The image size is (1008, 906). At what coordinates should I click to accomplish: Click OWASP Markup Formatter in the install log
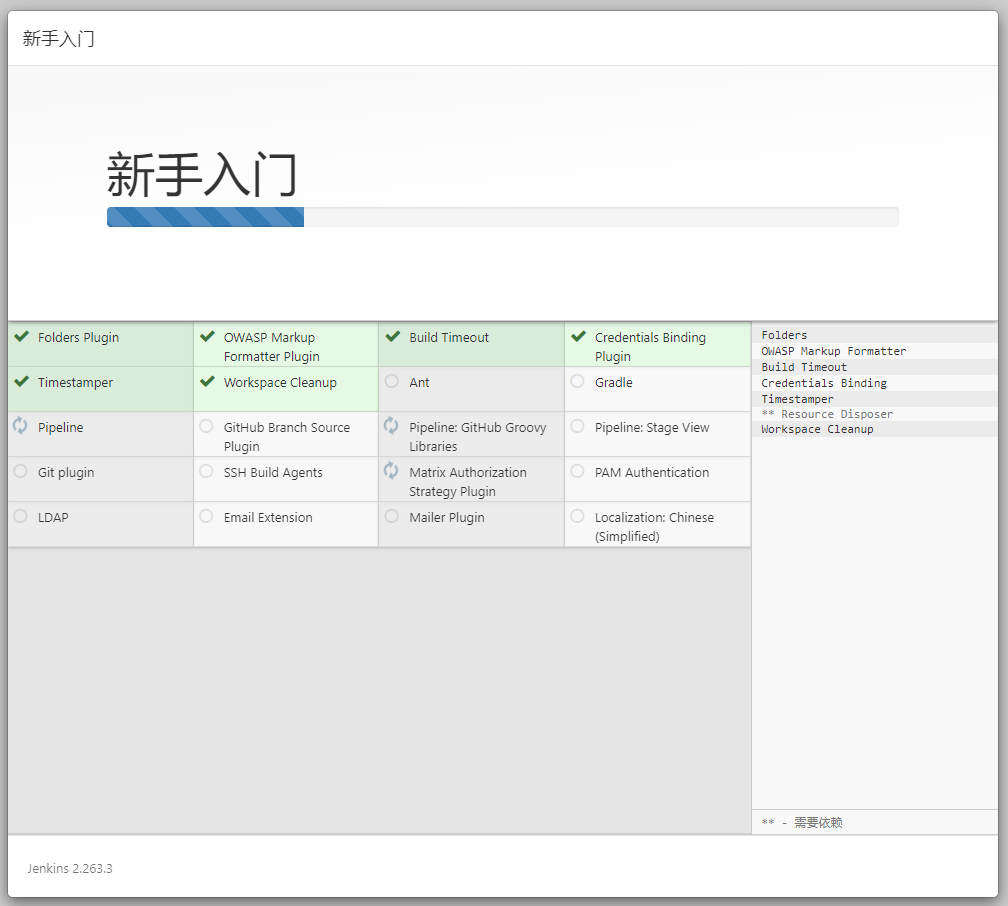tap(834, 351)
